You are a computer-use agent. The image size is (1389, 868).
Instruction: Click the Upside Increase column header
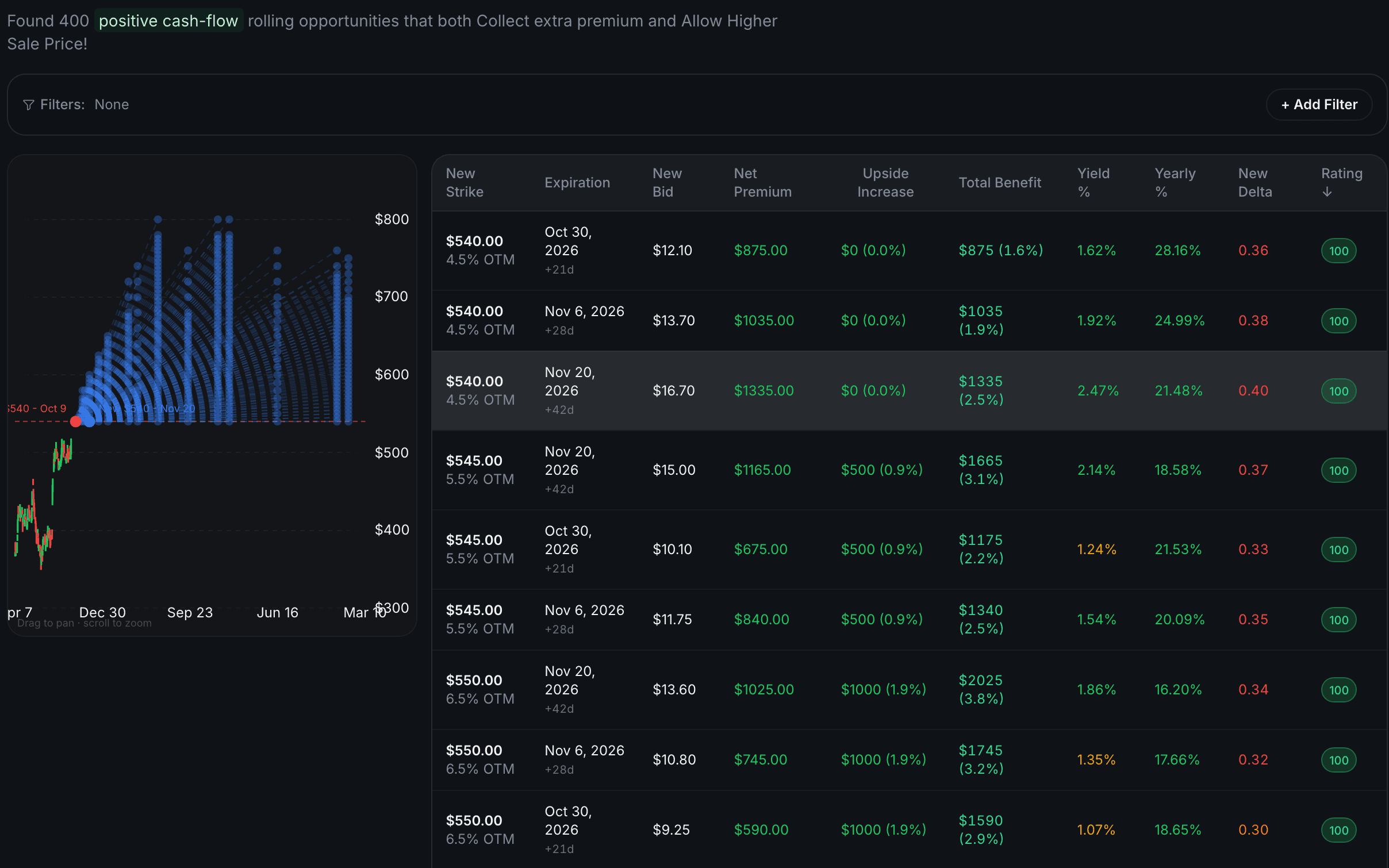point(885,182)
